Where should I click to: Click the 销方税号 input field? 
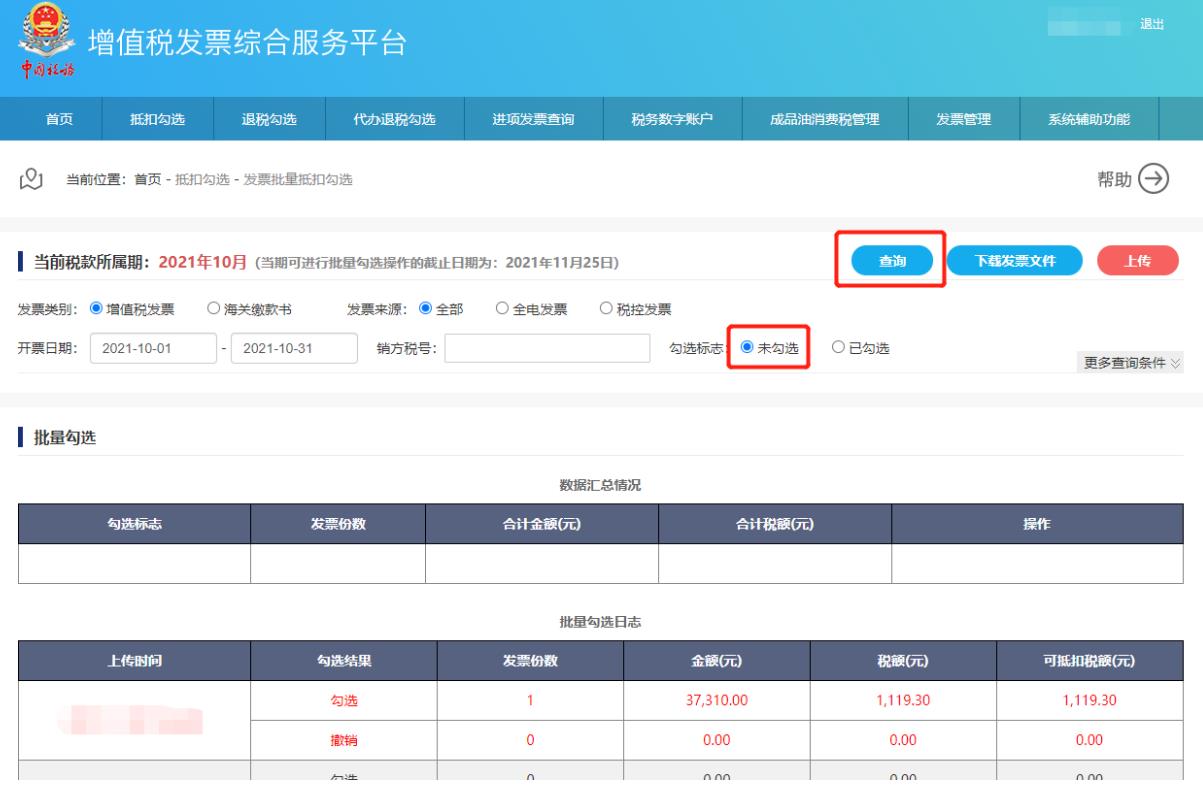(x=547, y=348)
